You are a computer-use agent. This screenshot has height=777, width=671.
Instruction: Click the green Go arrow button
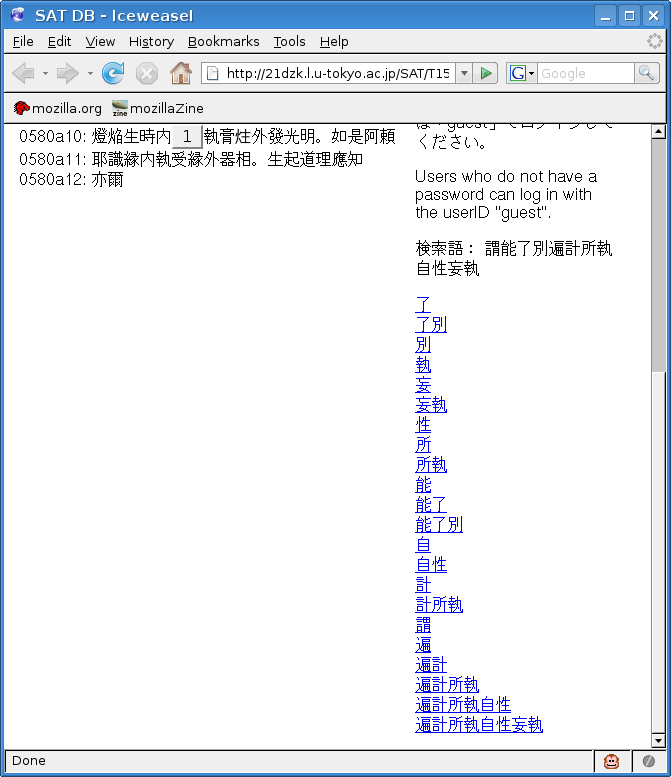486,73
